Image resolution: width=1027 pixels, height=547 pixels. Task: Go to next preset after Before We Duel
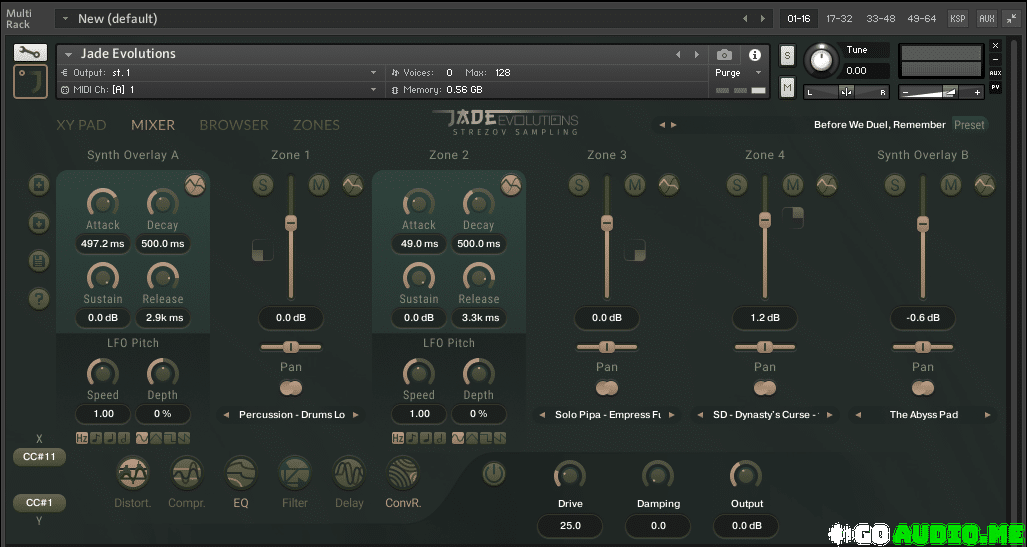click(x=674, y=124)
